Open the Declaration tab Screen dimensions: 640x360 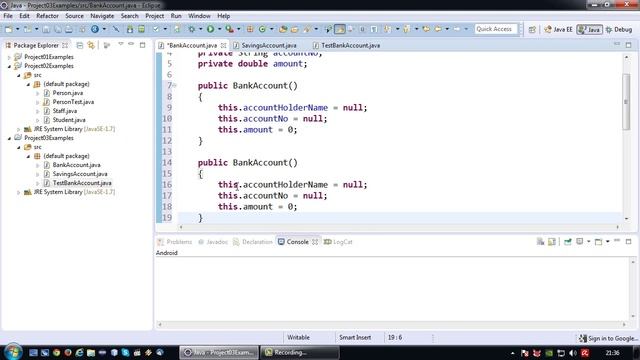[253, 242]
